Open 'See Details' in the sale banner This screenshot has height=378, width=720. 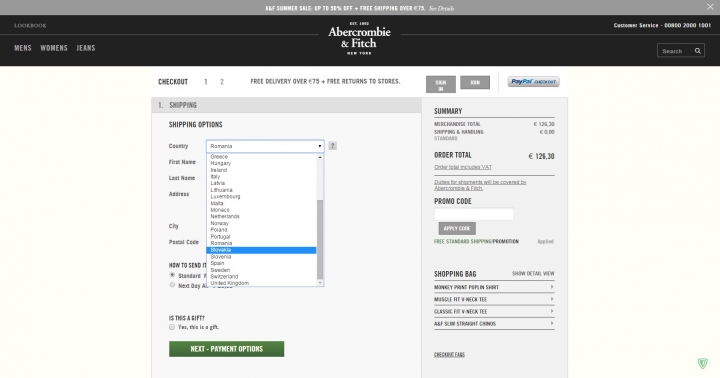click(441, 8)
